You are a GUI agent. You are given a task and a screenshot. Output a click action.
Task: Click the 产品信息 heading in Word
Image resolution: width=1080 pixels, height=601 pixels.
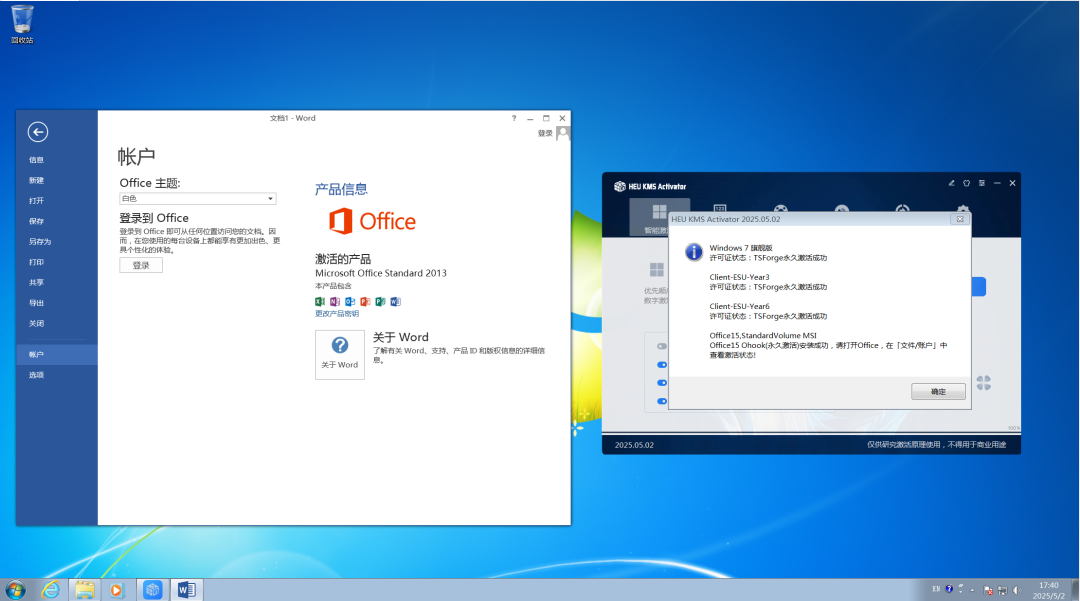(341, 189)
